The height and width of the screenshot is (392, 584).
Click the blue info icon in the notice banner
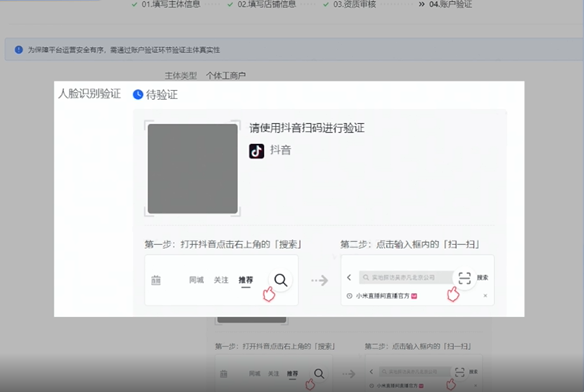tap(19, 50)
